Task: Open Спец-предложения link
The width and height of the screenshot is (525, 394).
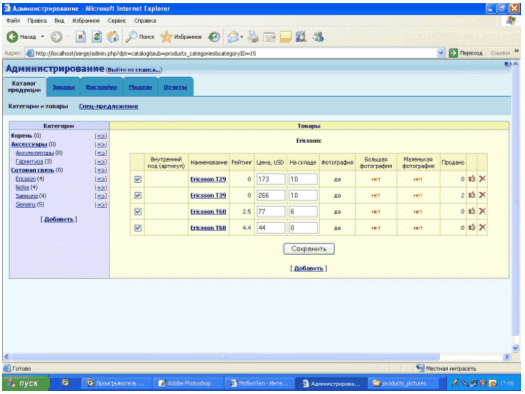Action: pos(108,106)
